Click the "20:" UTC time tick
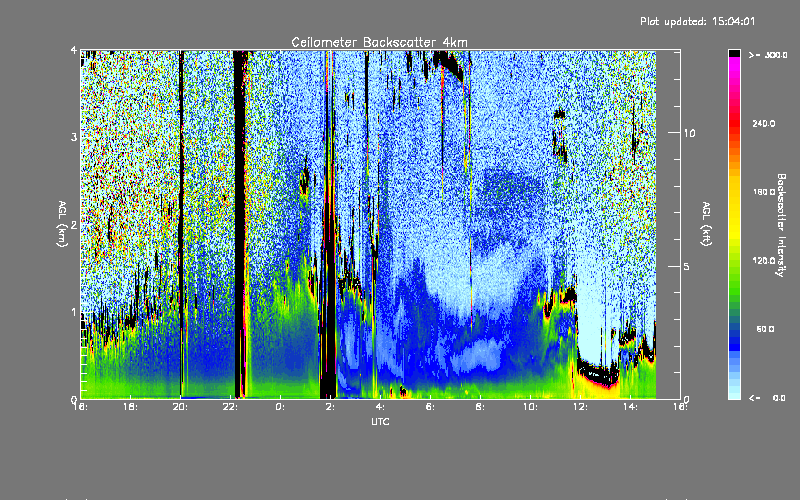 (181, 407)
